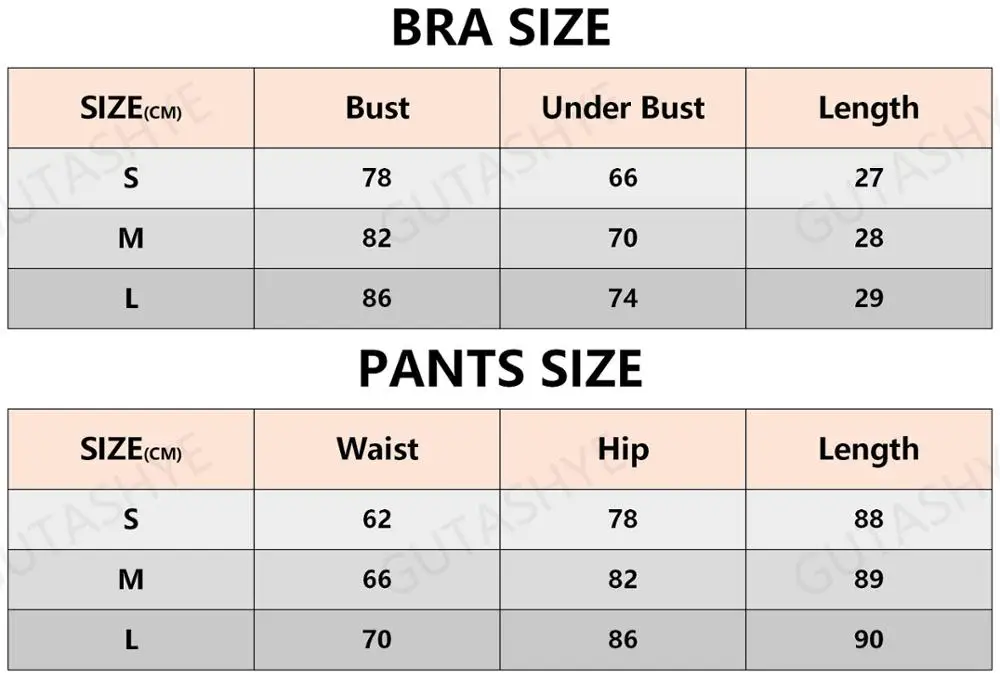Select hip value 82 for pants size M
The height and width of the screenshot is (678, 1000).
(x=623, y=579)
